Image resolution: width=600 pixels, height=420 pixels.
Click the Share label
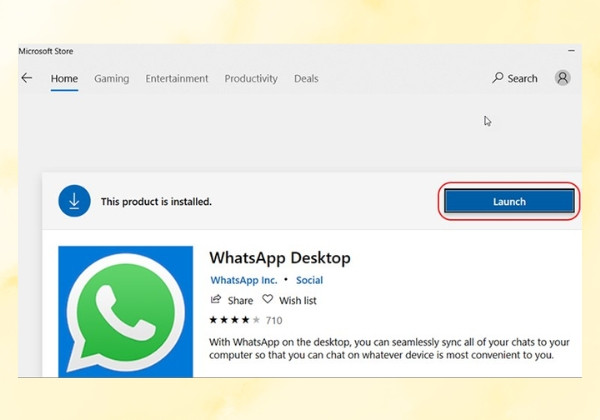(x=240, y=301)
